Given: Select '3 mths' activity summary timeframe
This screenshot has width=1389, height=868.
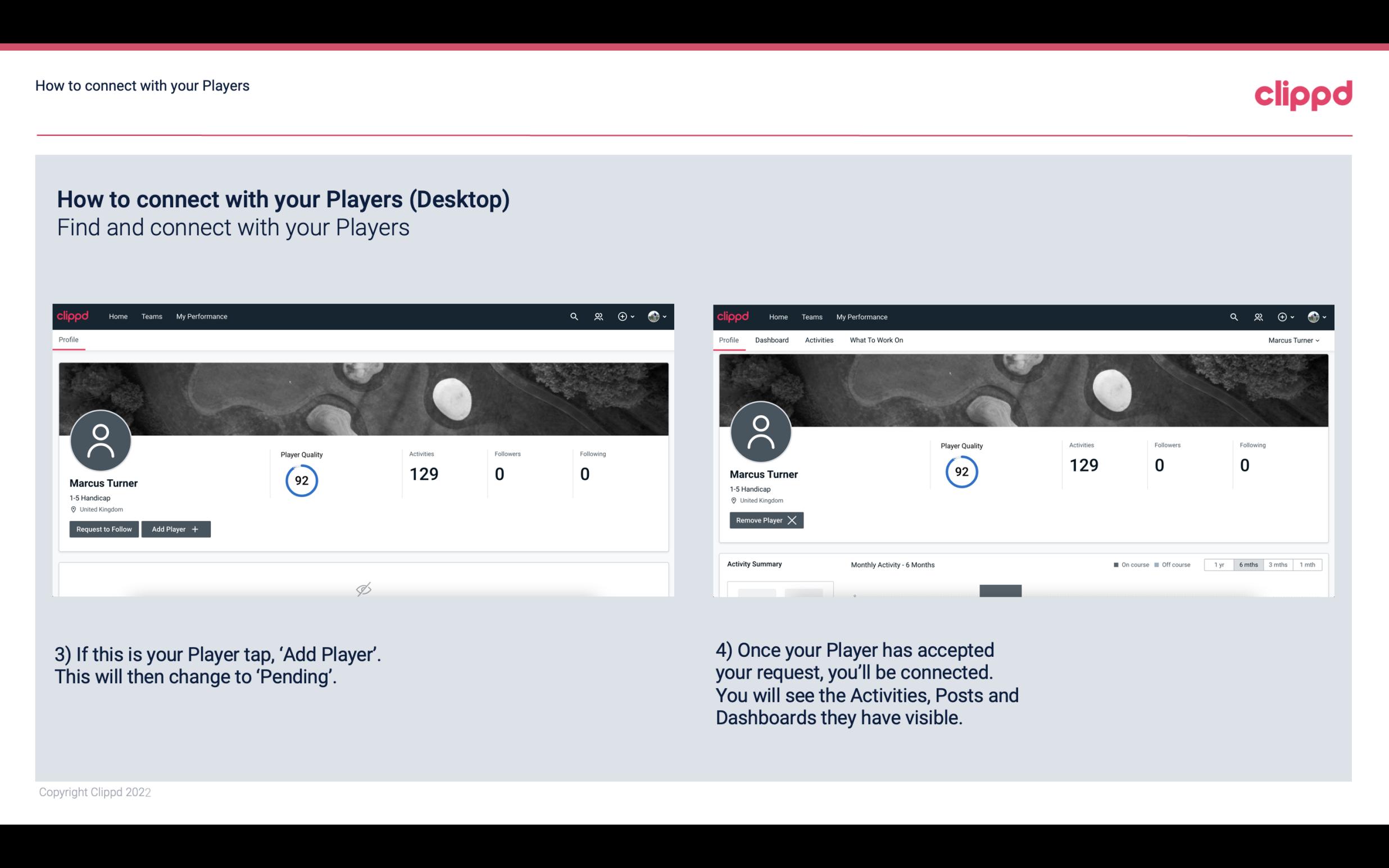Looking at the screenshot, I should (1278, 564).
